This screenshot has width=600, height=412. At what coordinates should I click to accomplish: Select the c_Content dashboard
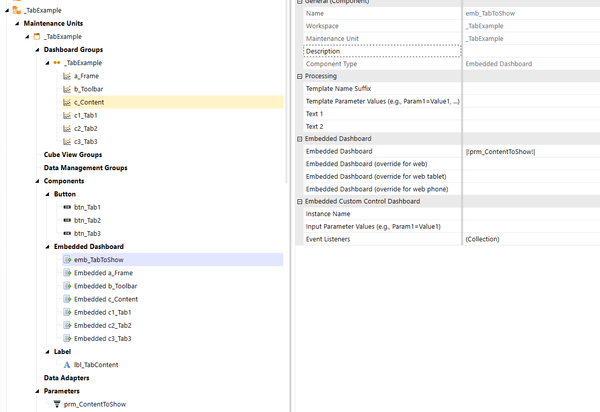pos(89,102)
